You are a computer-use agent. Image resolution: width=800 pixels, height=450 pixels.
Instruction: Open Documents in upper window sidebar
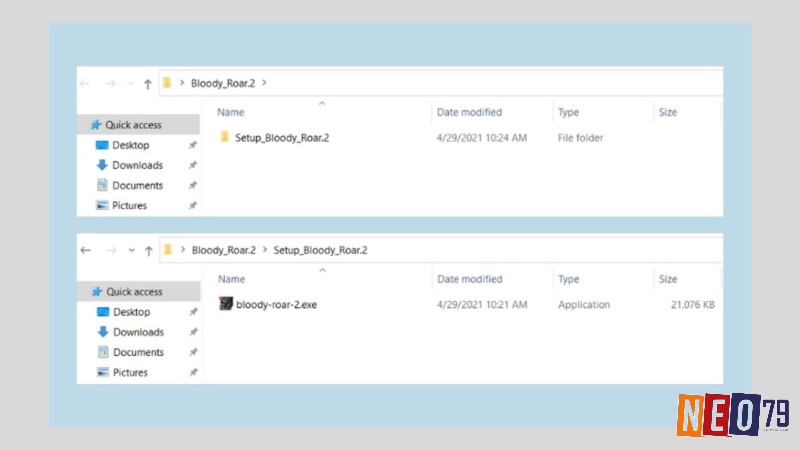137,185
